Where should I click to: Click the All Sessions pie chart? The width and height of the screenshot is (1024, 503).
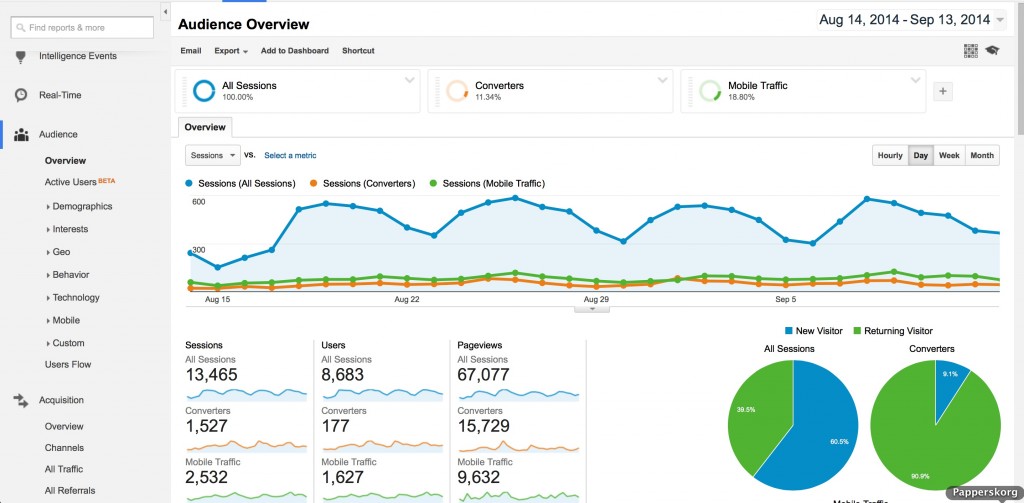[x=793, y=425]
